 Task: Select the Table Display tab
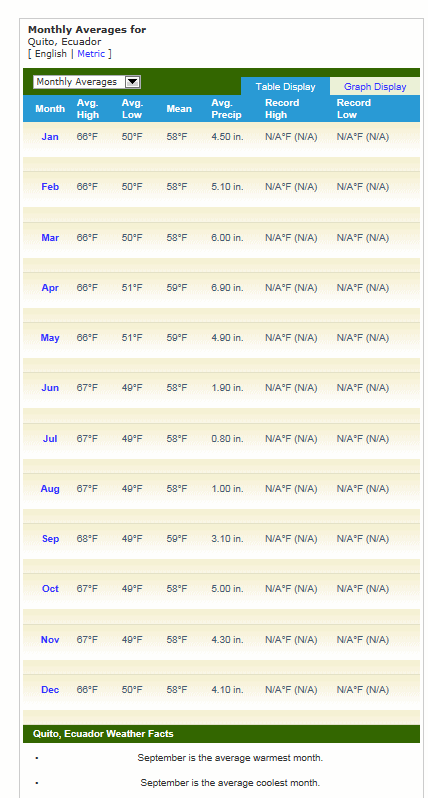pyautogui.click(x=286, y=87)
